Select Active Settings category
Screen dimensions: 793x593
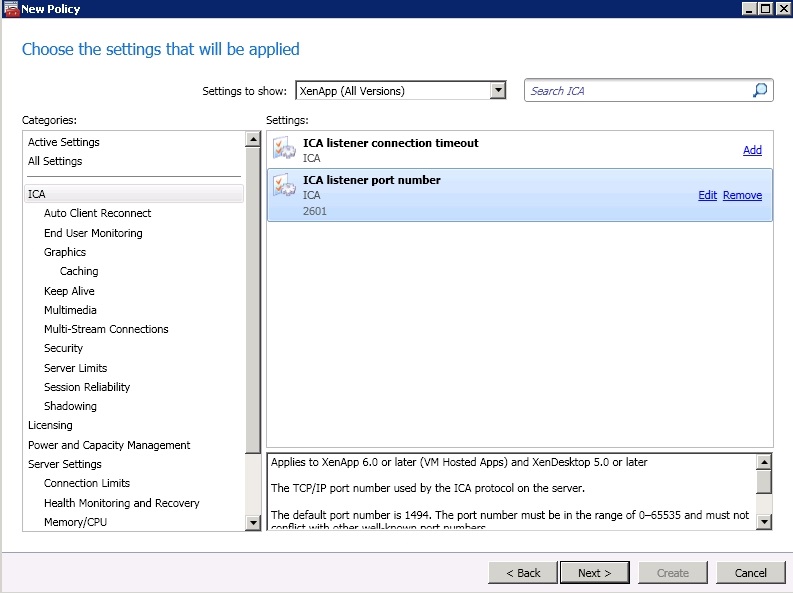point(64,142)
